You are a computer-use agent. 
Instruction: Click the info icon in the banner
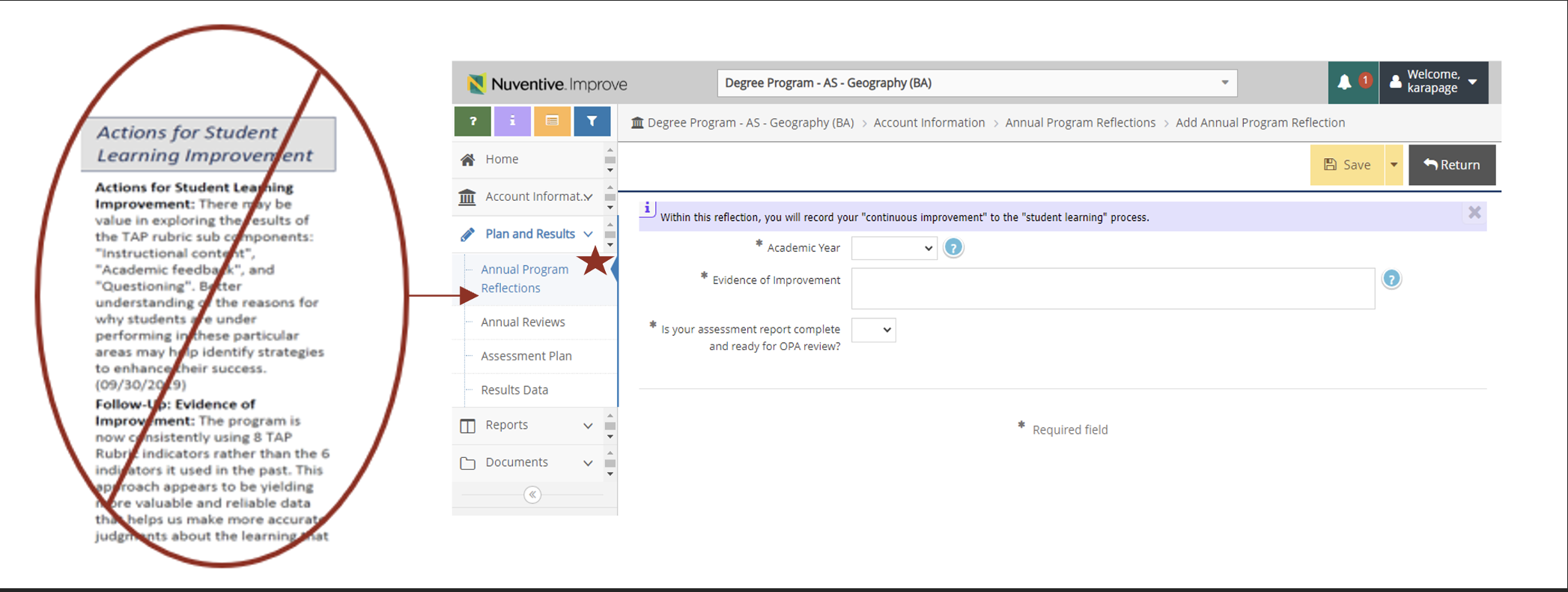coord(647,208)
